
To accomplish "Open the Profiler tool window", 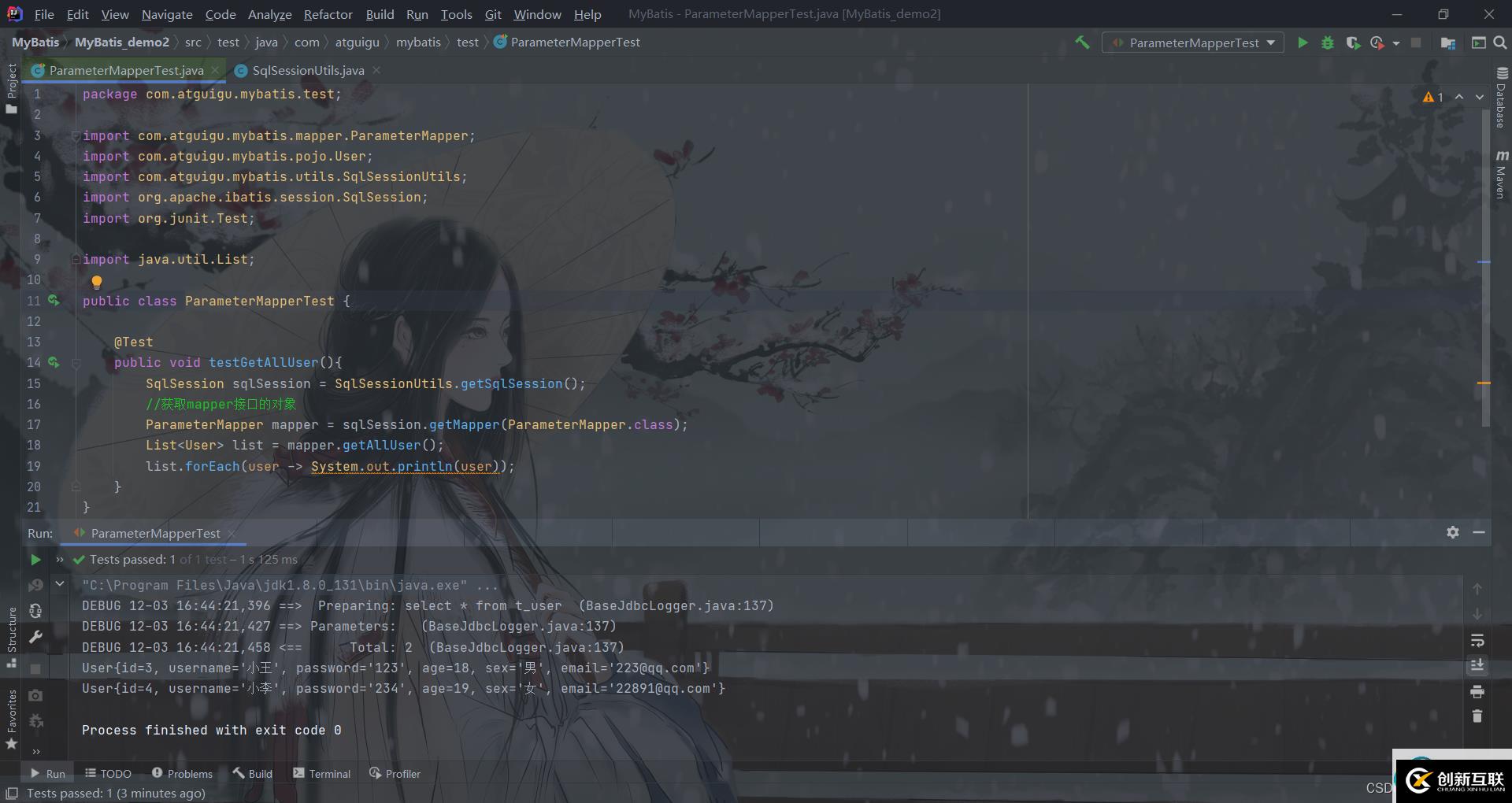I will pyautogui.click(x=395, y=773).
